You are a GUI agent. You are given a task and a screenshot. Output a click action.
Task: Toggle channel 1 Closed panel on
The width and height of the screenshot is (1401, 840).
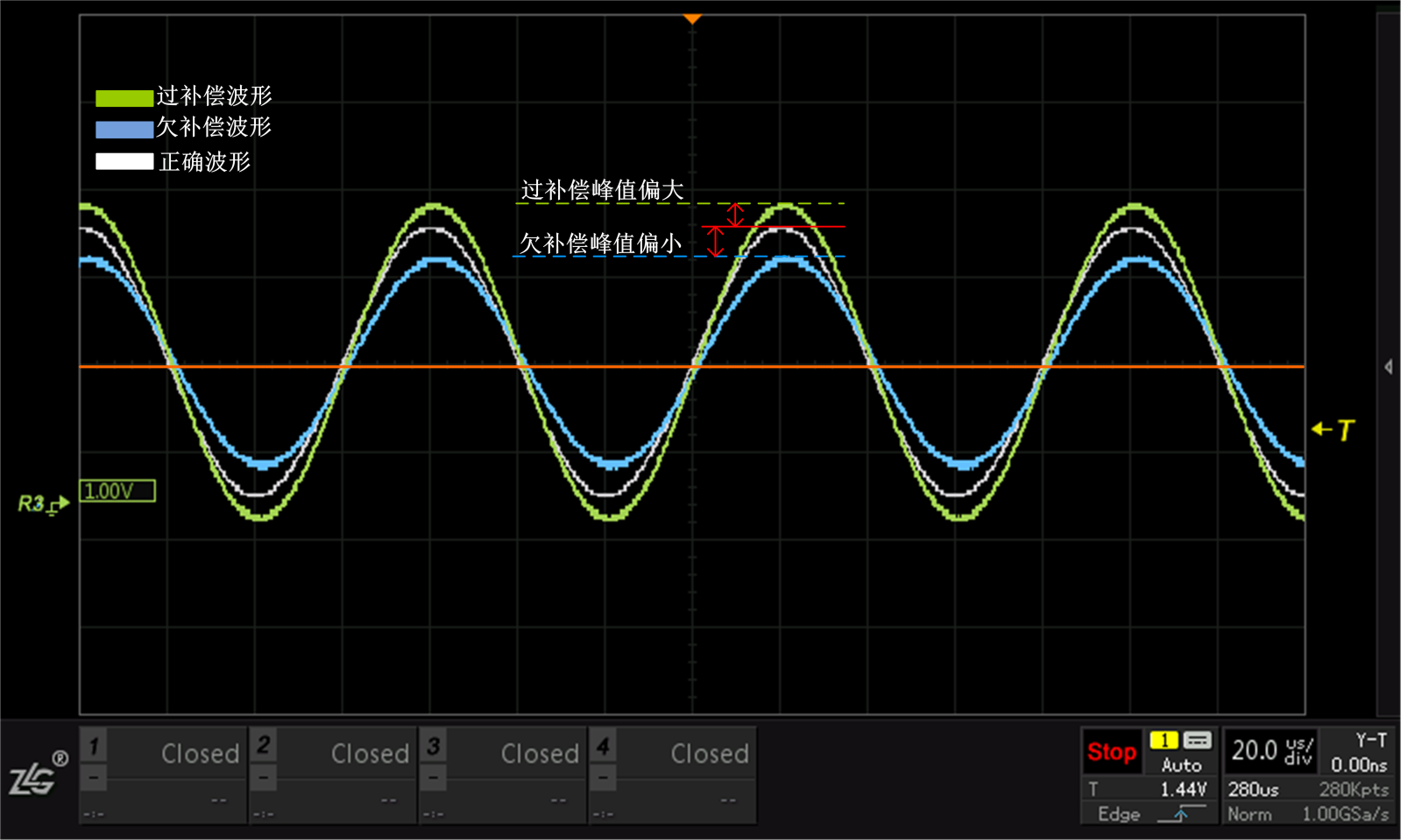pos(163,775)
